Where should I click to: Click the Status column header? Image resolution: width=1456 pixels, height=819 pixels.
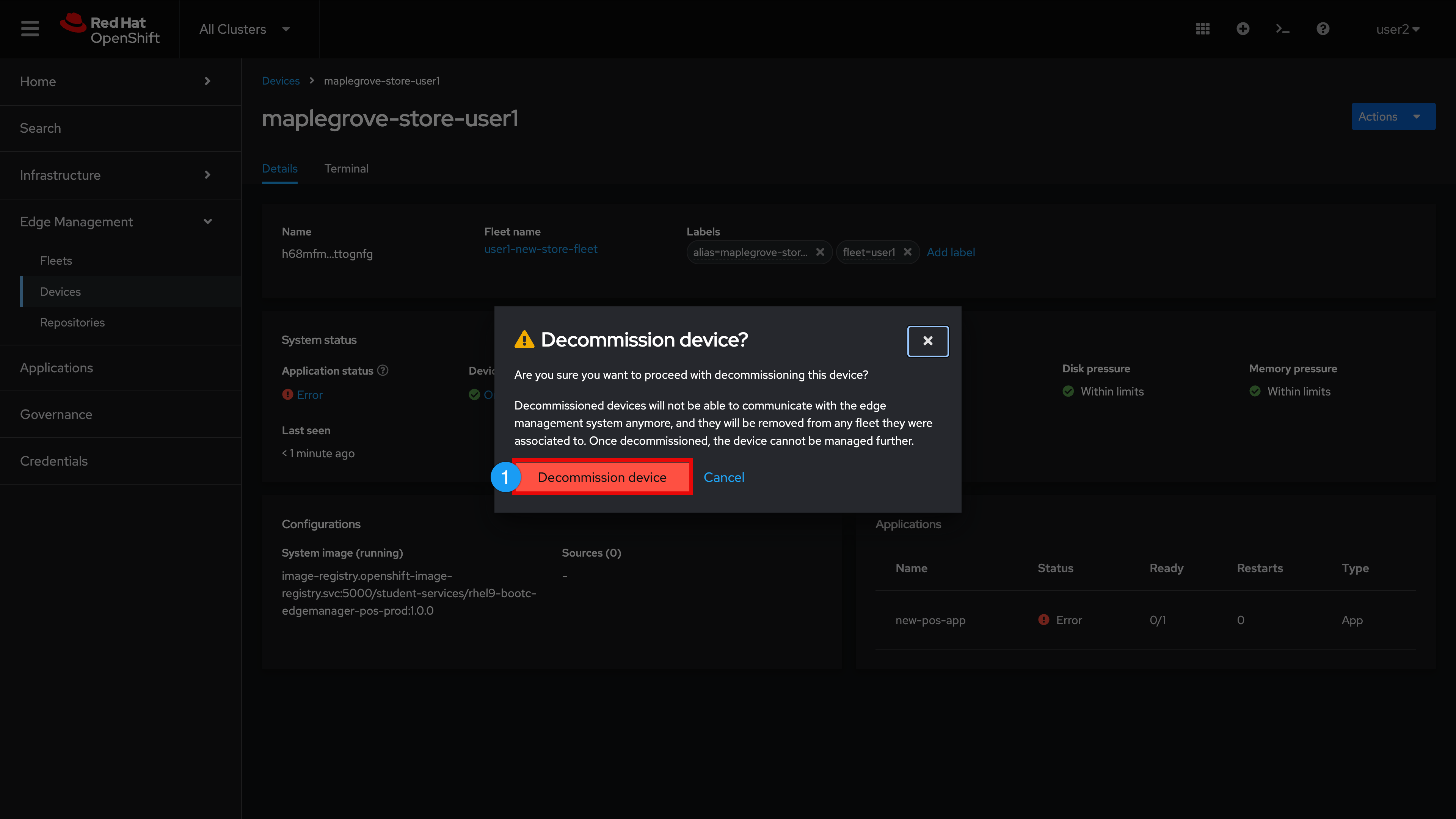click(1055, 568)
